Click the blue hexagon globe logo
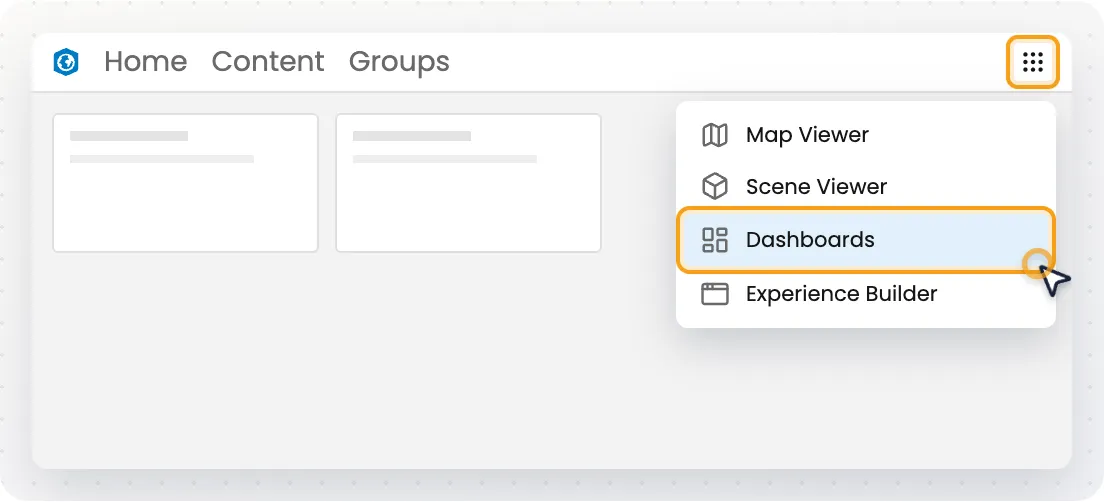 tap(66, 62)
